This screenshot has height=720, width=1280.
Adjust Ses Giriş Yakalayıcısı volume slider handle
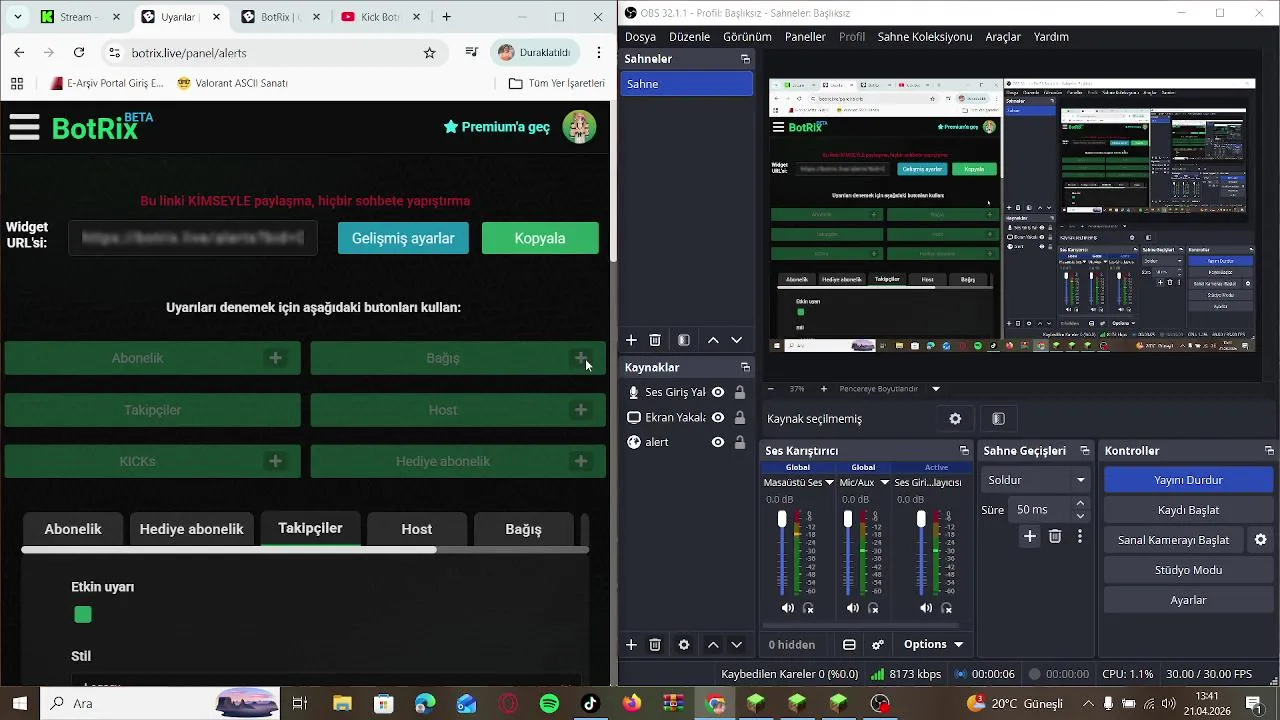tap(921, 519)
